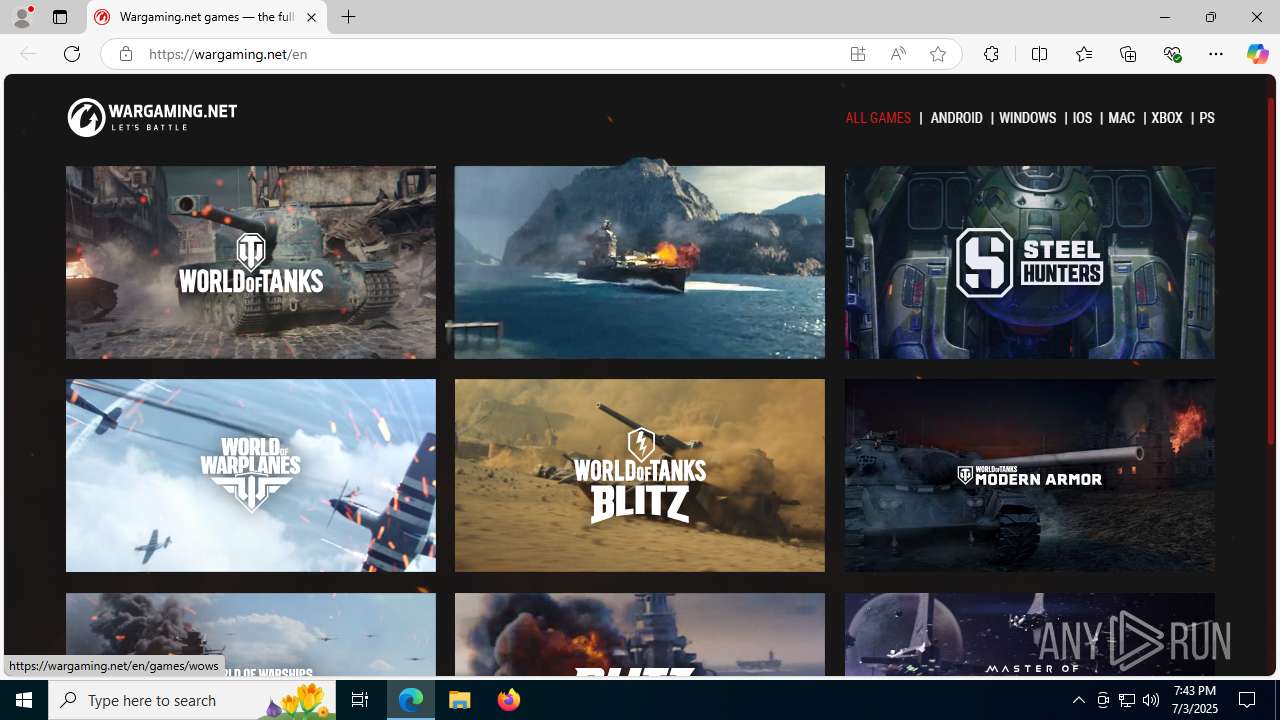Toggle Split screen view
Image resolution: width=1280 pixels, height=720 pixels.
pyautogui.click(x=1039, y=54)
